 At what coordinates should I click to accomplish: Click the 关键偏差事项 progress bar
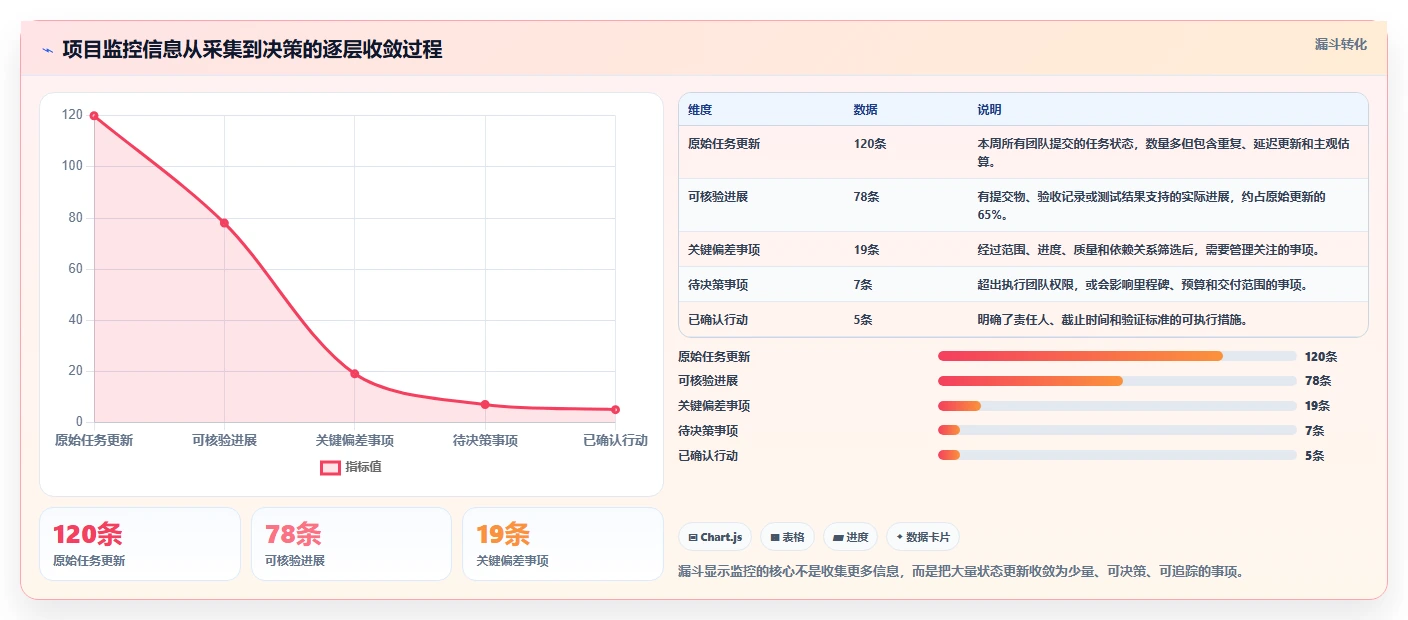click(1117, 406)
